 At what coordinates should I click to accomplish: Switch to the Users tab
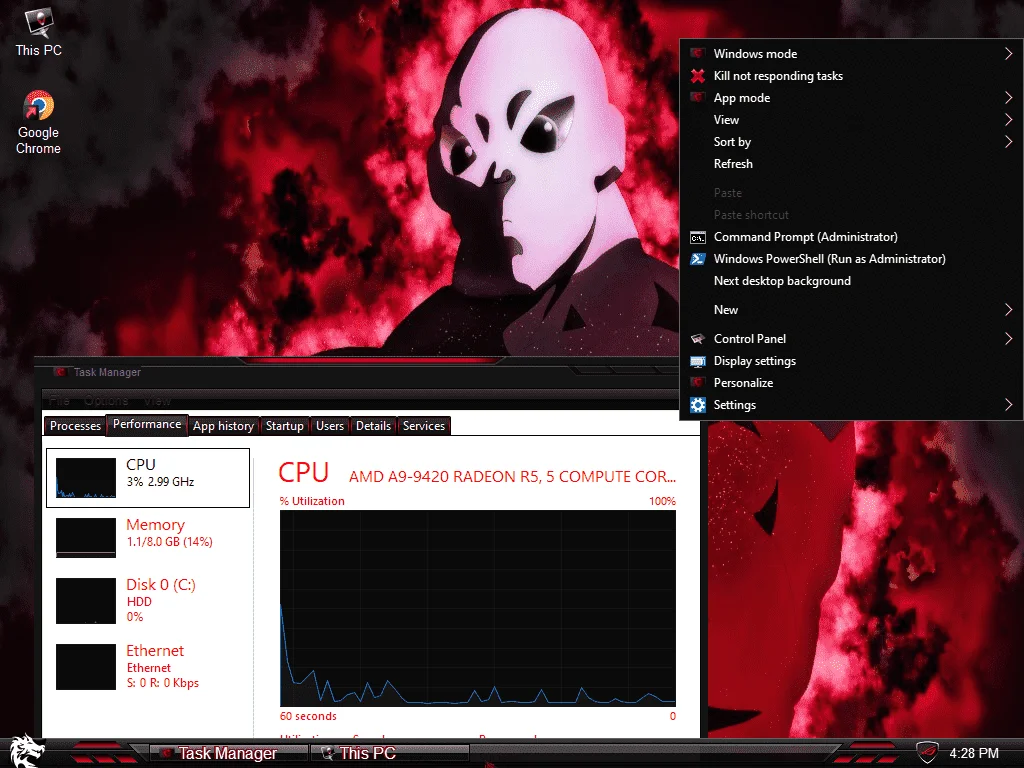click(x=330, y=426)
